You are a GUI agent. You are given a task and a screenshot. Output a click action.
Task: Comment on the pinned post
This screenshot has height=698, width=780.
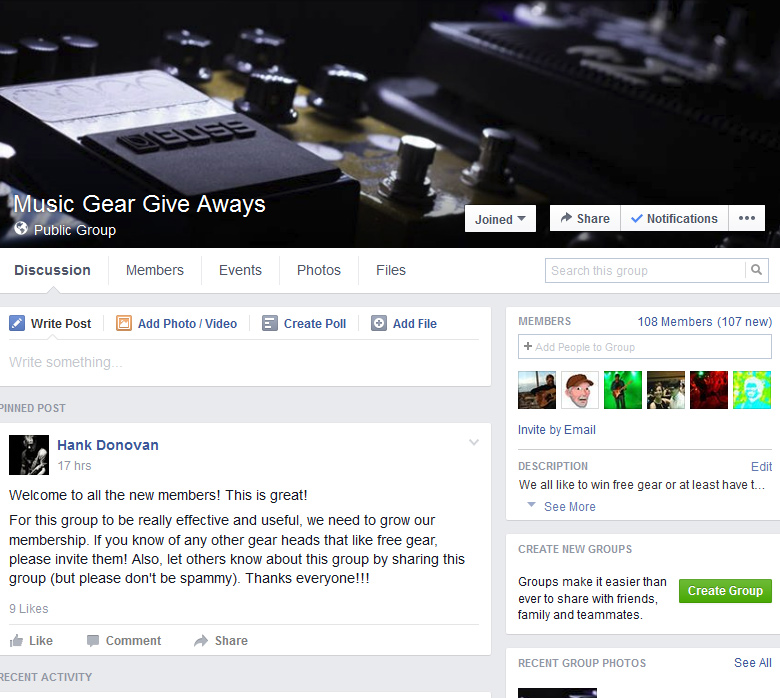click(124, 640)
